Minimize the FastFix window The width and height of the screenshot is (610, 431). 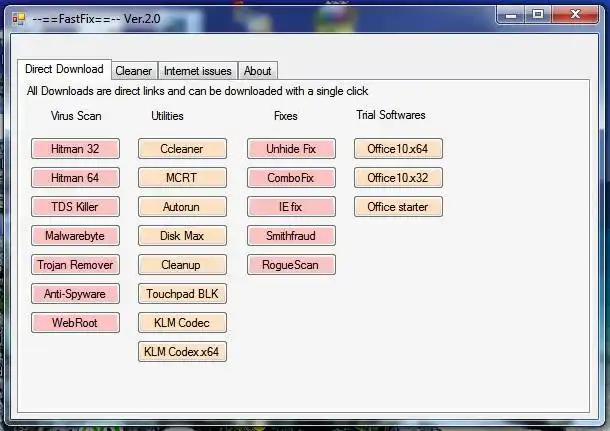point(511,15)
